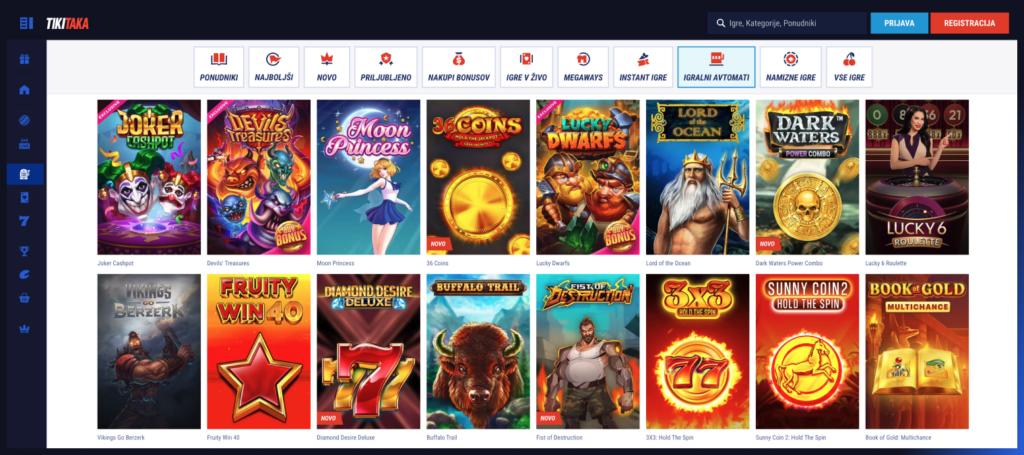Switch to the Vse Igre category
The image size is (1024, 455).
(849, 67)
